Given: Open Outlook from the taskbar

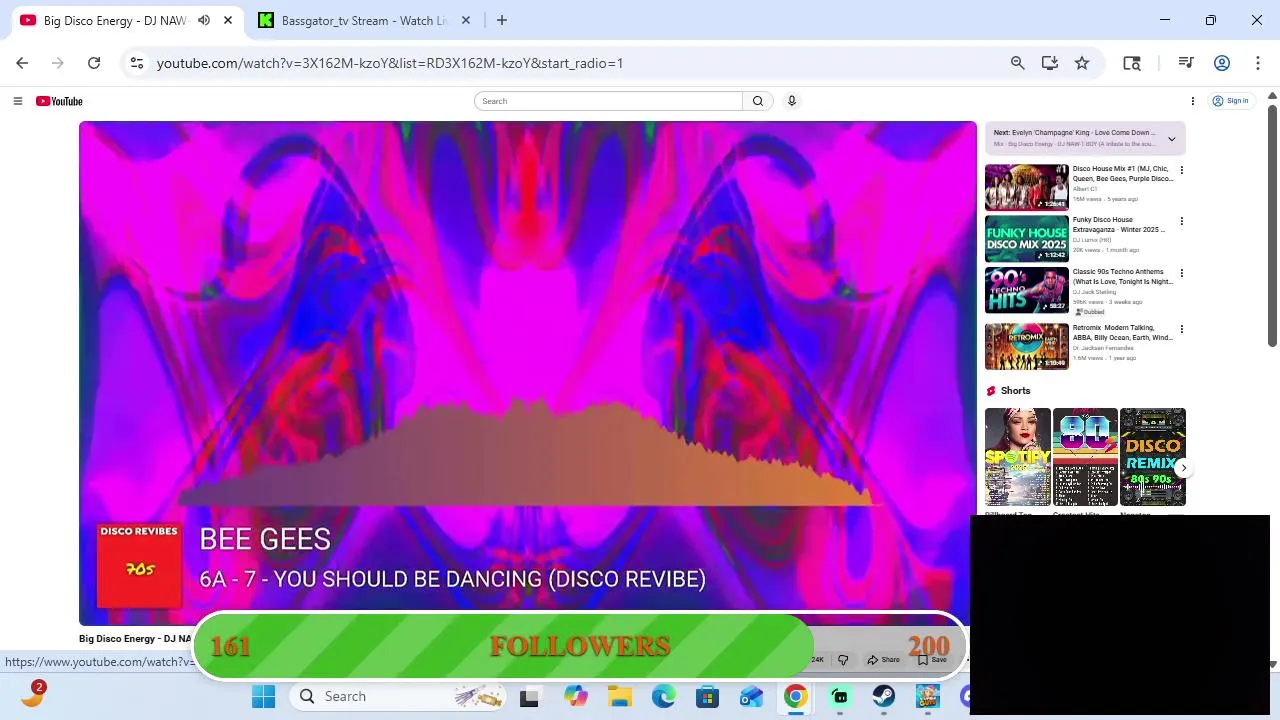Looking at the screenshot, I should click(x=751, y=696).
